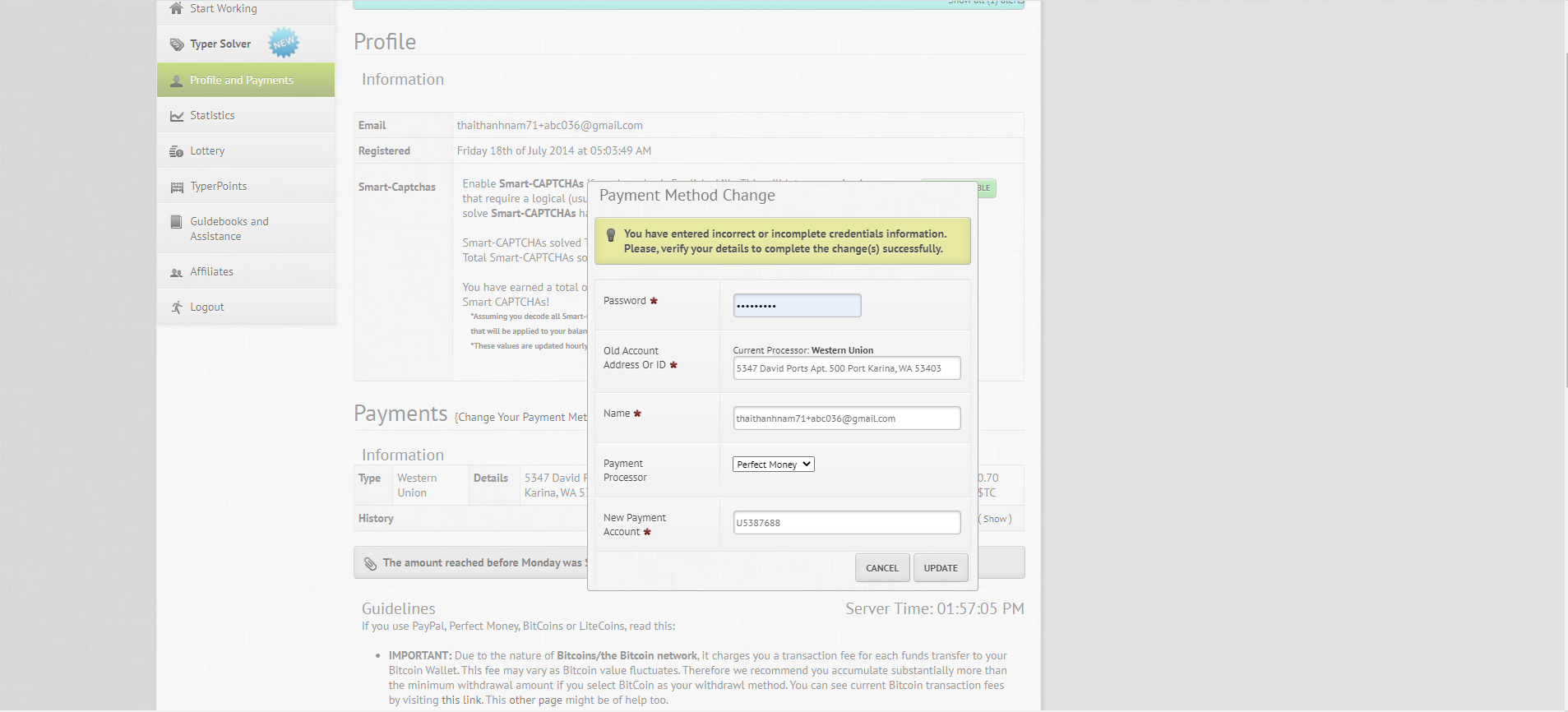Open Start Working in the sidebar
The image size is (1568, 712).
(x=246, y=9)
